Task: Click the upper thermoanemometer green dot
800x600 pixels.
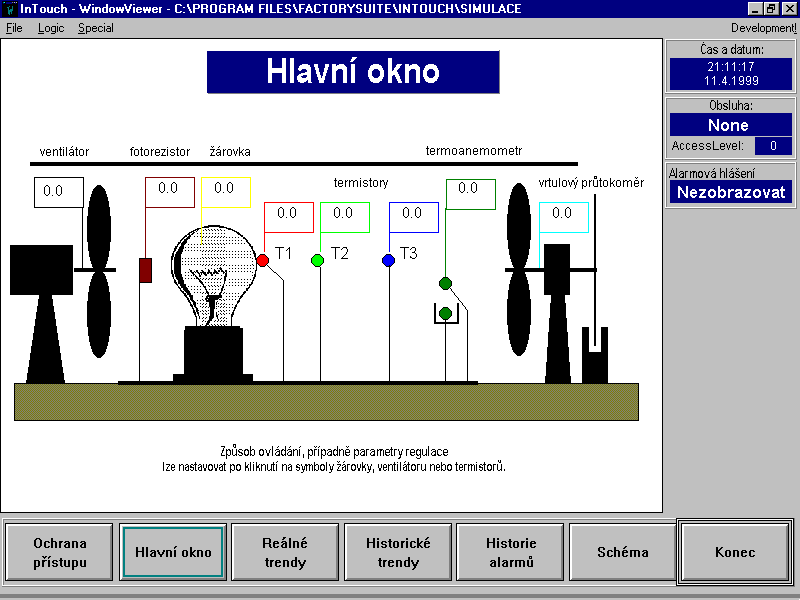Action: (446, 283)
